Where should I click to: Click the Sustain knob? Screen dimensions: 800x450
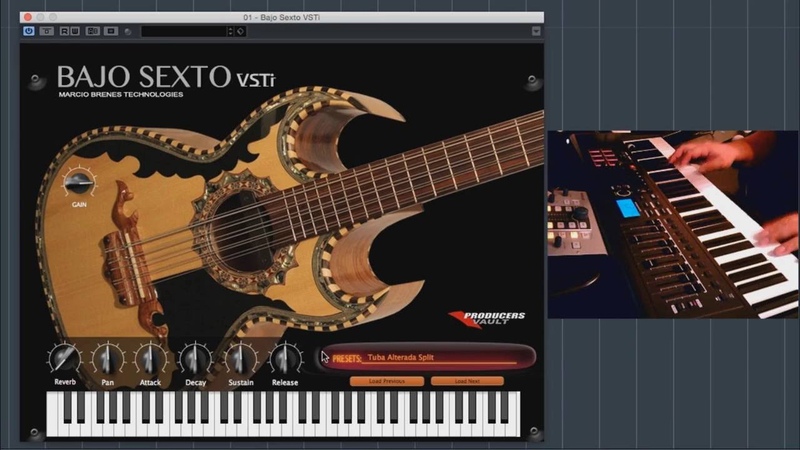240,359
